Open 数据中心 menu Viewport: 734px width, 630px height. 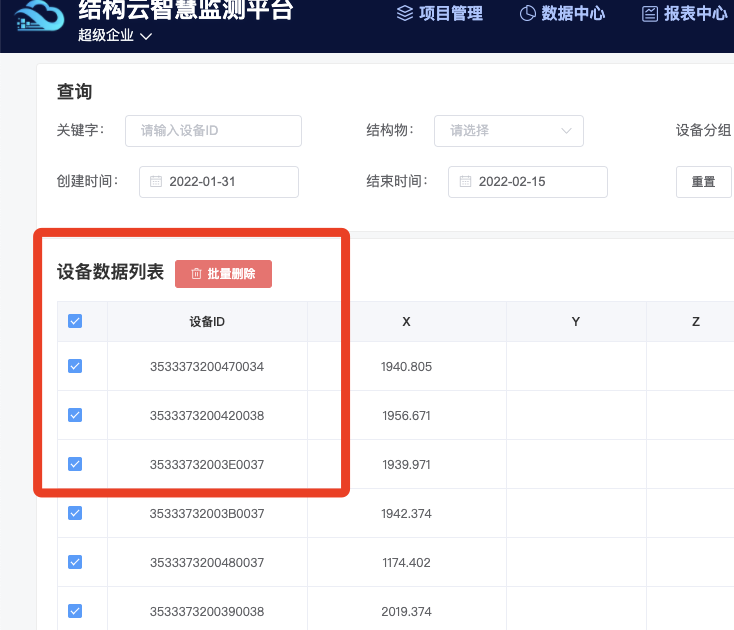point(562,13)
